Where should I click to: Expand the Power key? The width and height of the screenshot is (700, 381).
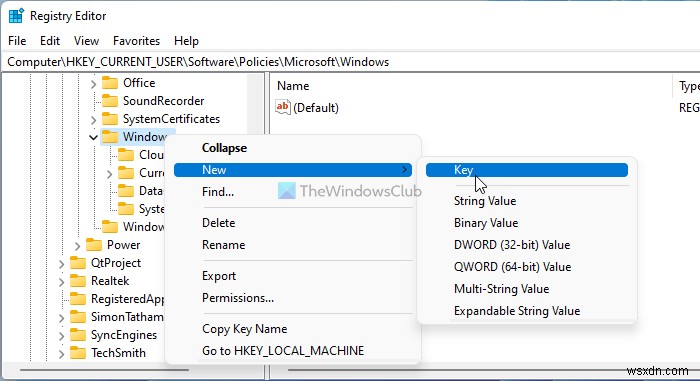tap(77, 246)
